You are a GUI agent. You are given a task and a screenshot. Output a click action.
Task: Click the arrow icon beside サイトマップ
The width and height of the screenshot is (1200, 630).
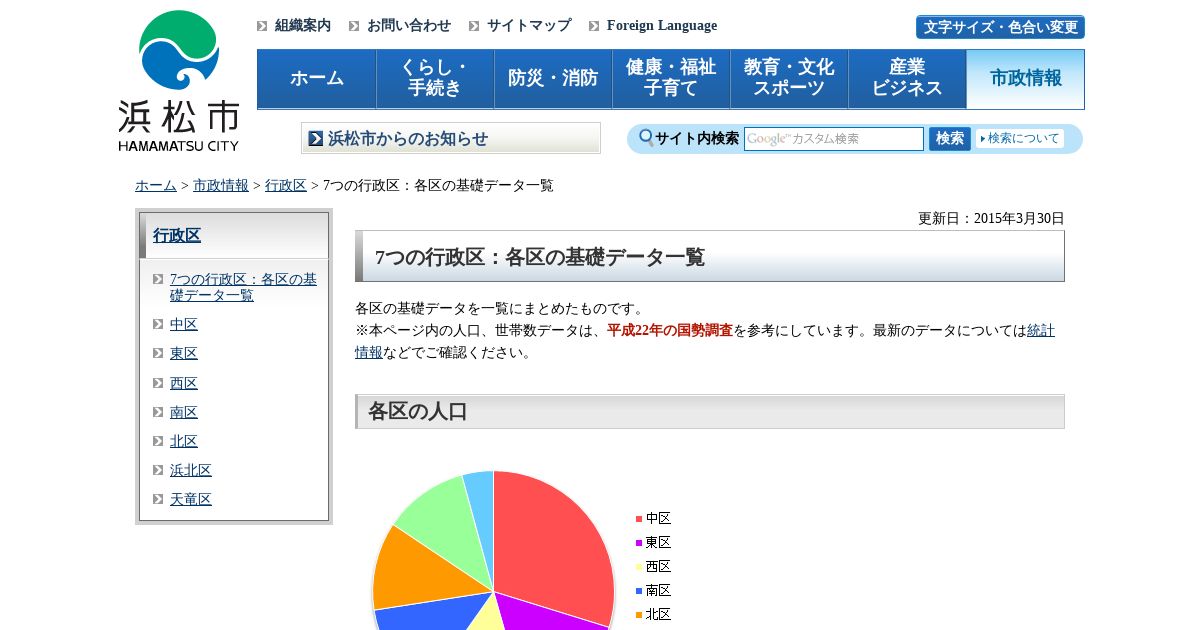click(474, 26)
